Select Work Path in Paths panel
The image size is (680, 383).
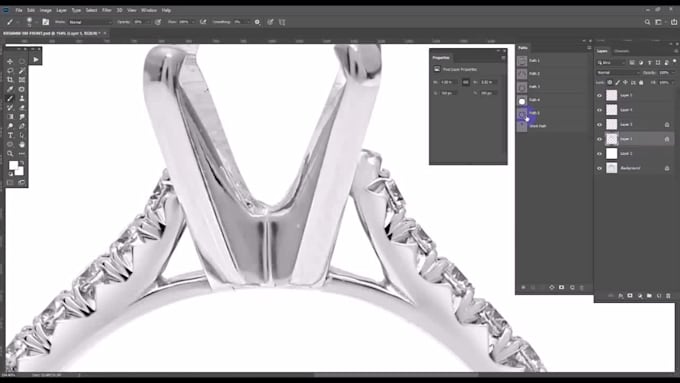click(x=552, y=126)
